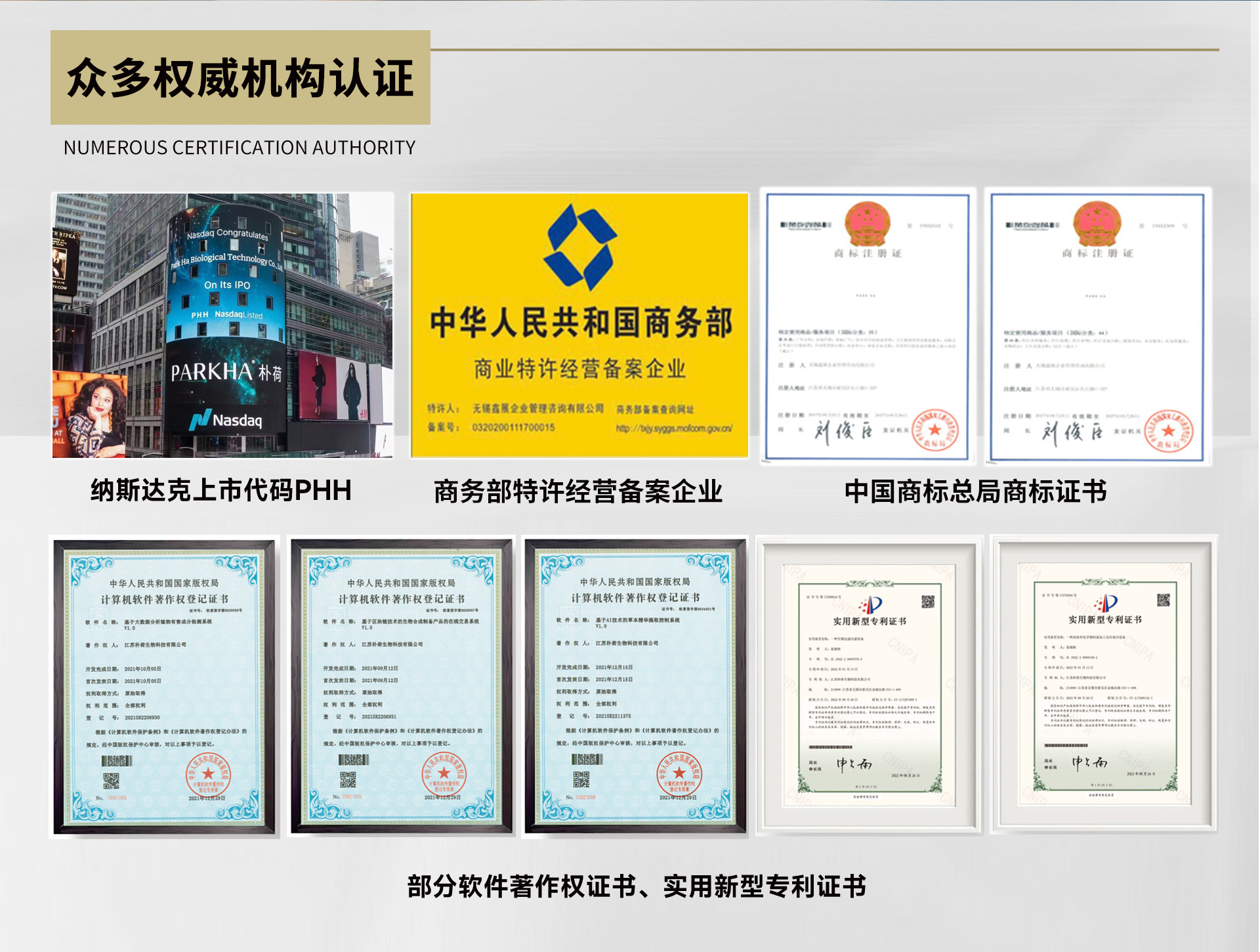1260x952 pixels.
Task: Click registration number text 2021SR2211375
Action: coord(613,716)
